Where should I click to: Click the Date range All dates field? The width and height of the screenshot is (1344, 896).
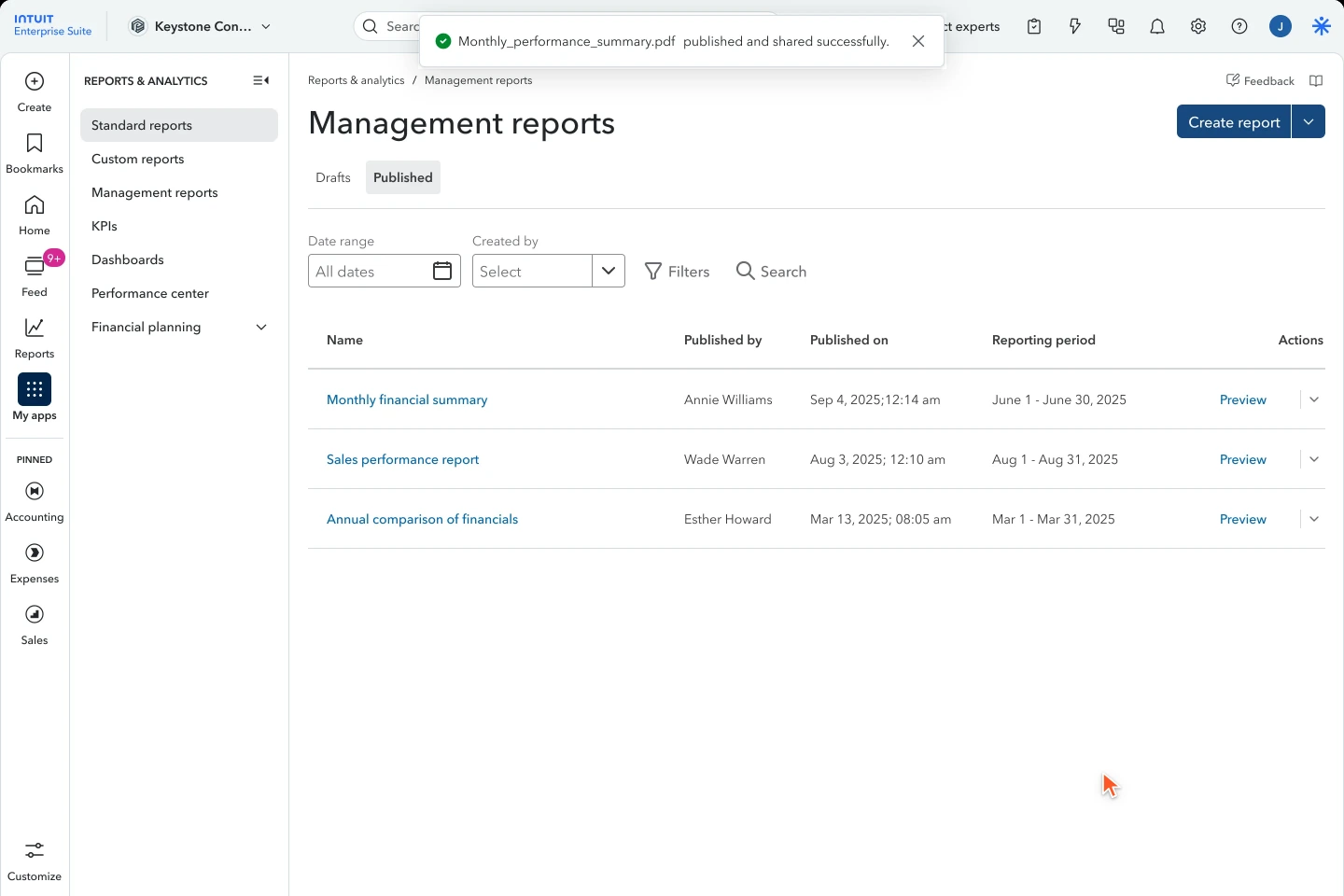click(385, 271)
